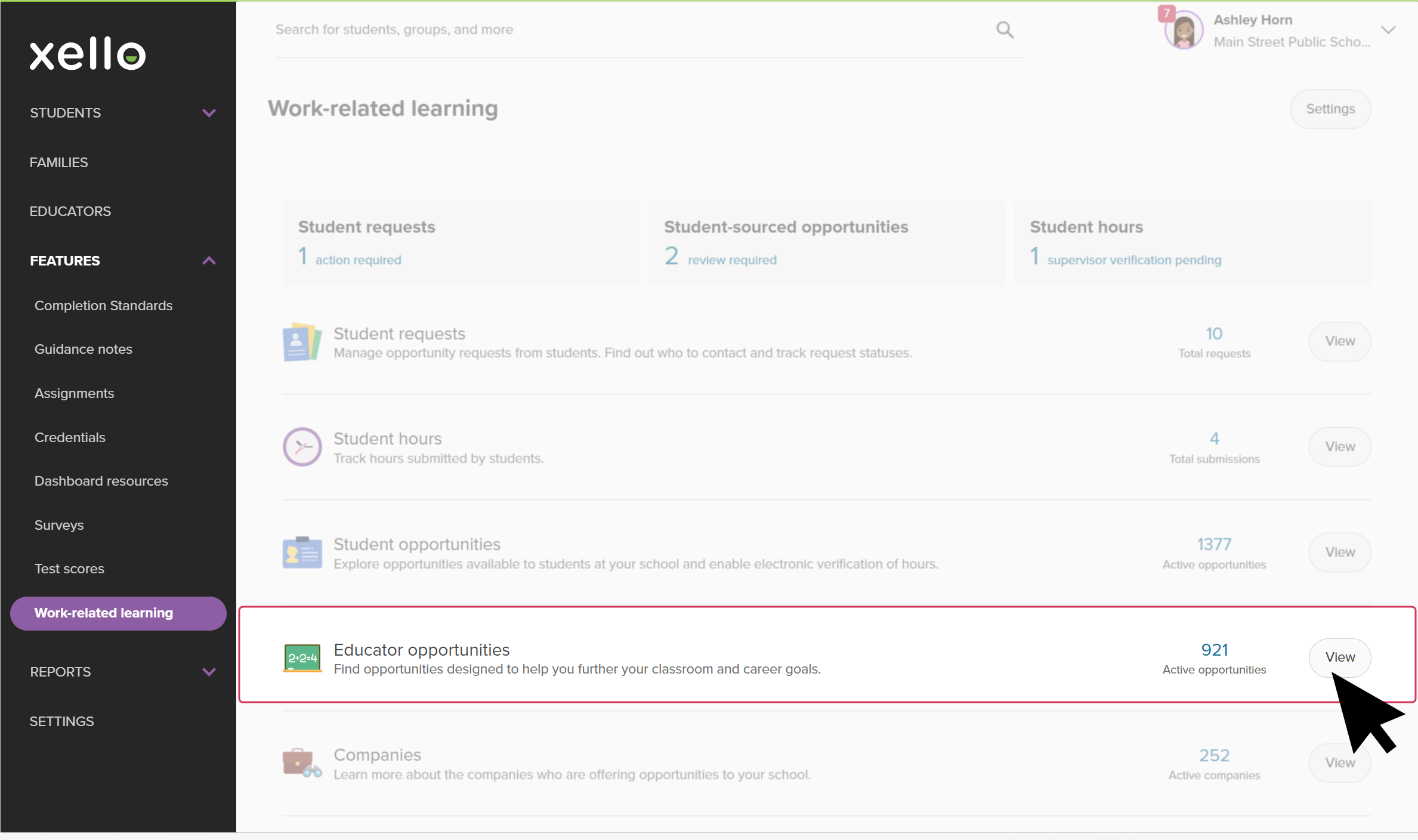Click the Student hours clock icon
Screen dimensions: 1418x840
(302, 447)
